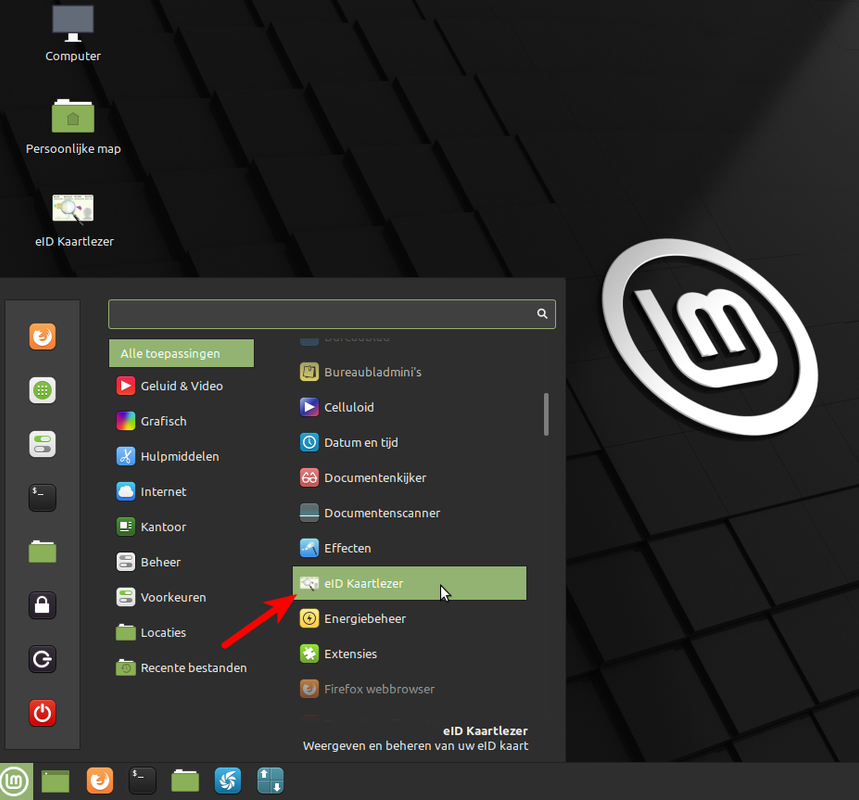This screenshot has width=859, height=800.
Task: Launch Documentenscanner
Action: [410, 513]
